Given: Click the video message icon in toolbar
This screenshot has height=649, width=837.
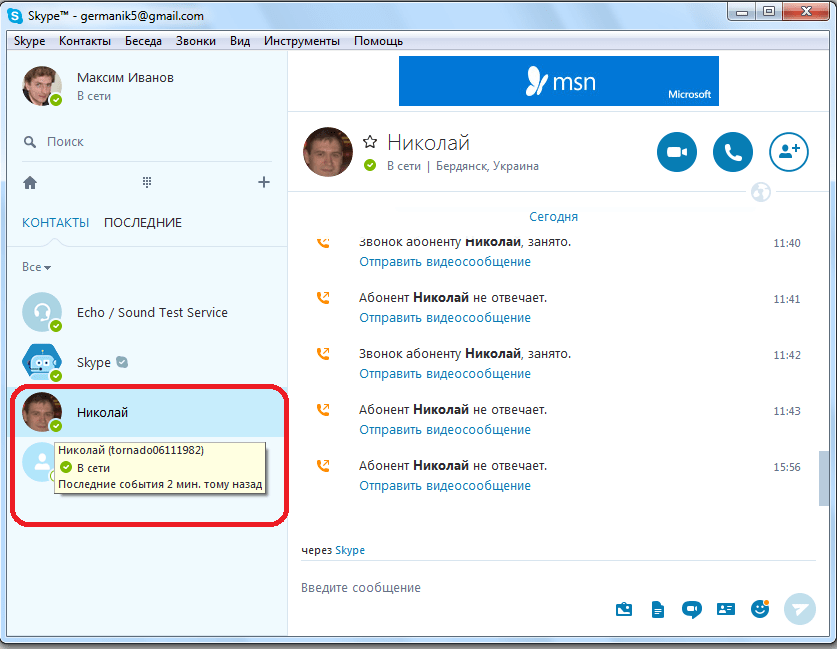Looking at the screenshot, I should click(691, 609).
